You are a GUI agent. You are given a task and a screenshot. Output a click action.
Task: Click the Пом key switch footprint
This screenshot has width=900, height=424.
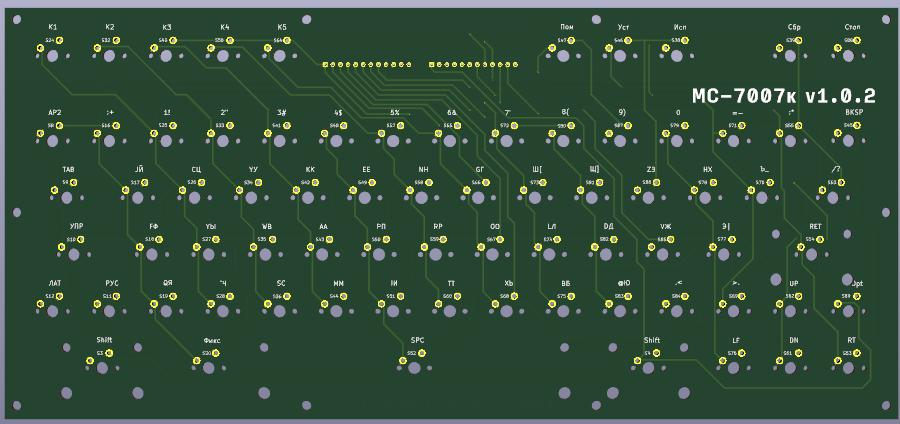click(567, 57)
